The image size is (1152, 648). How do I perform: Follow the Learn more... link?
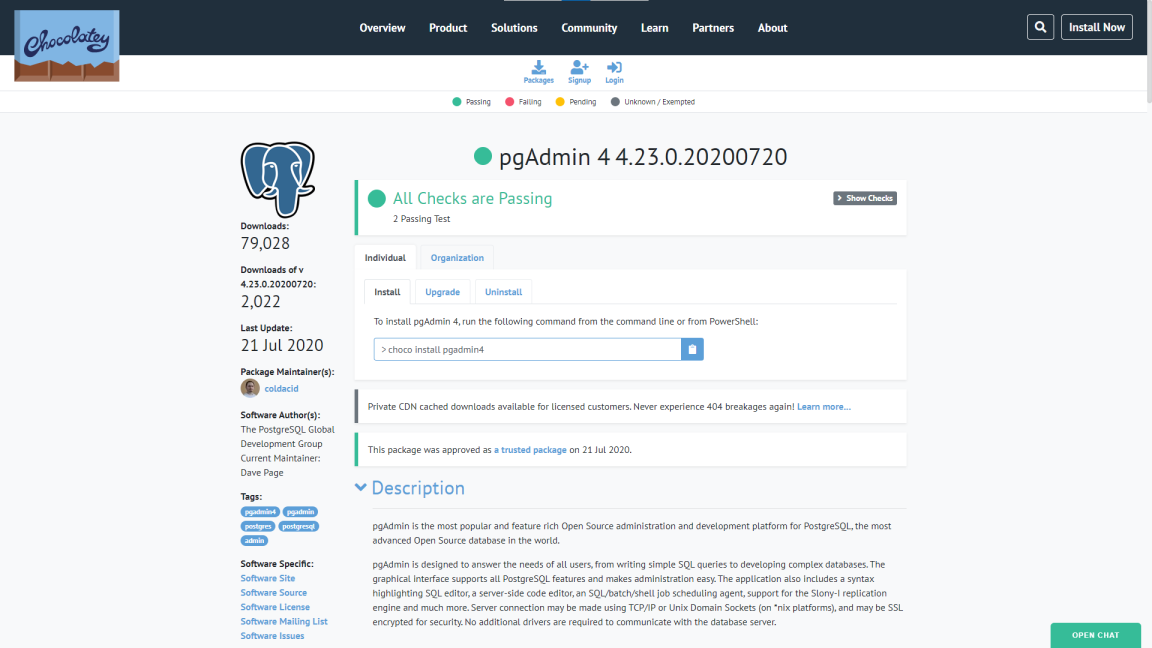[x=824, y=406]
